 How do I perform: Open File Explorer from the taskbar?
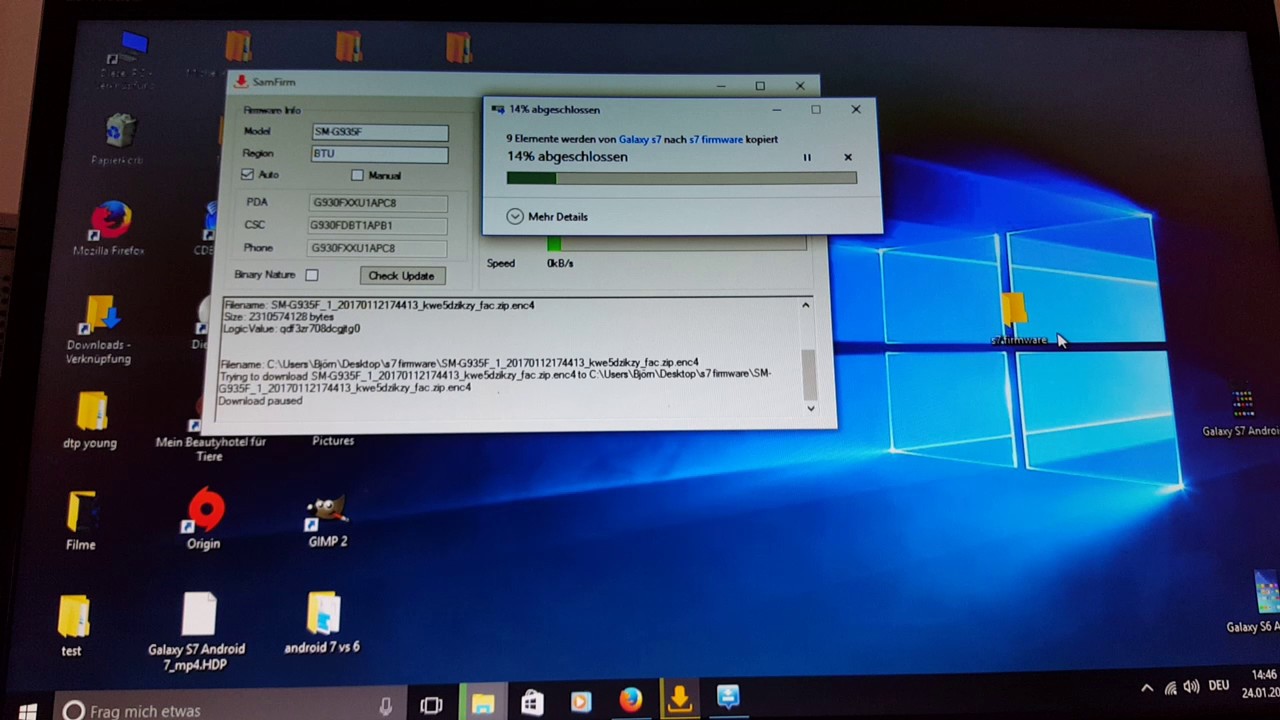tap(482, 704)
